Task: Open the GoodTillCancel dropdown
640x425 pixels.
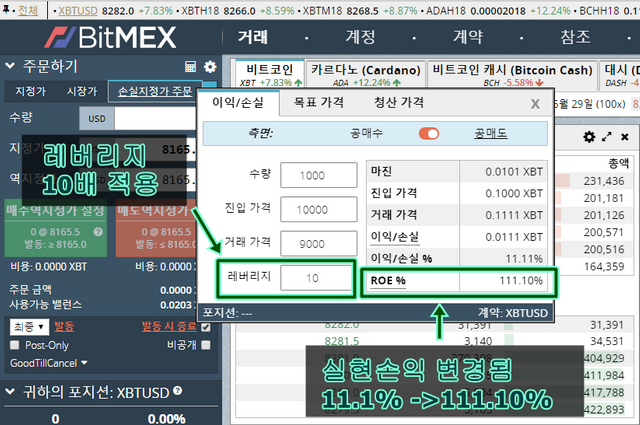Action: 48,363
